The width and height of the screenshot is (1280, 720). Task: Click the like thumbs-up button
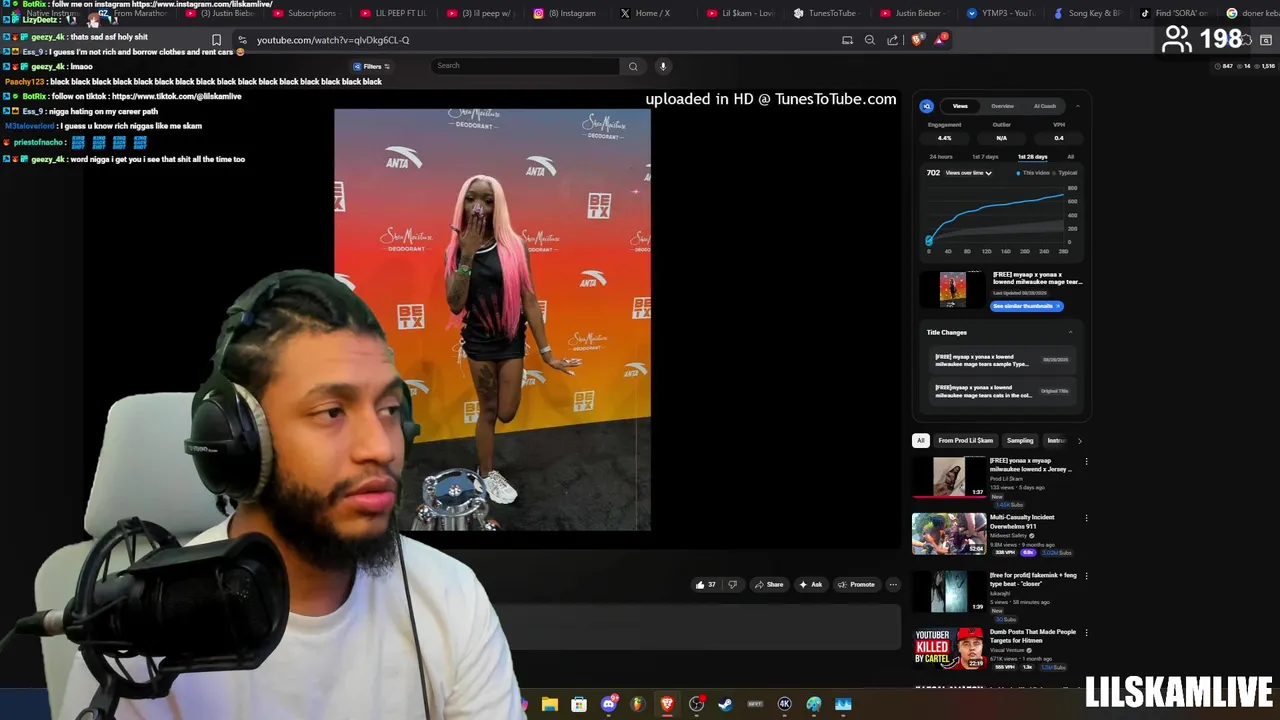pyautogui.click(x=705, y=585)
